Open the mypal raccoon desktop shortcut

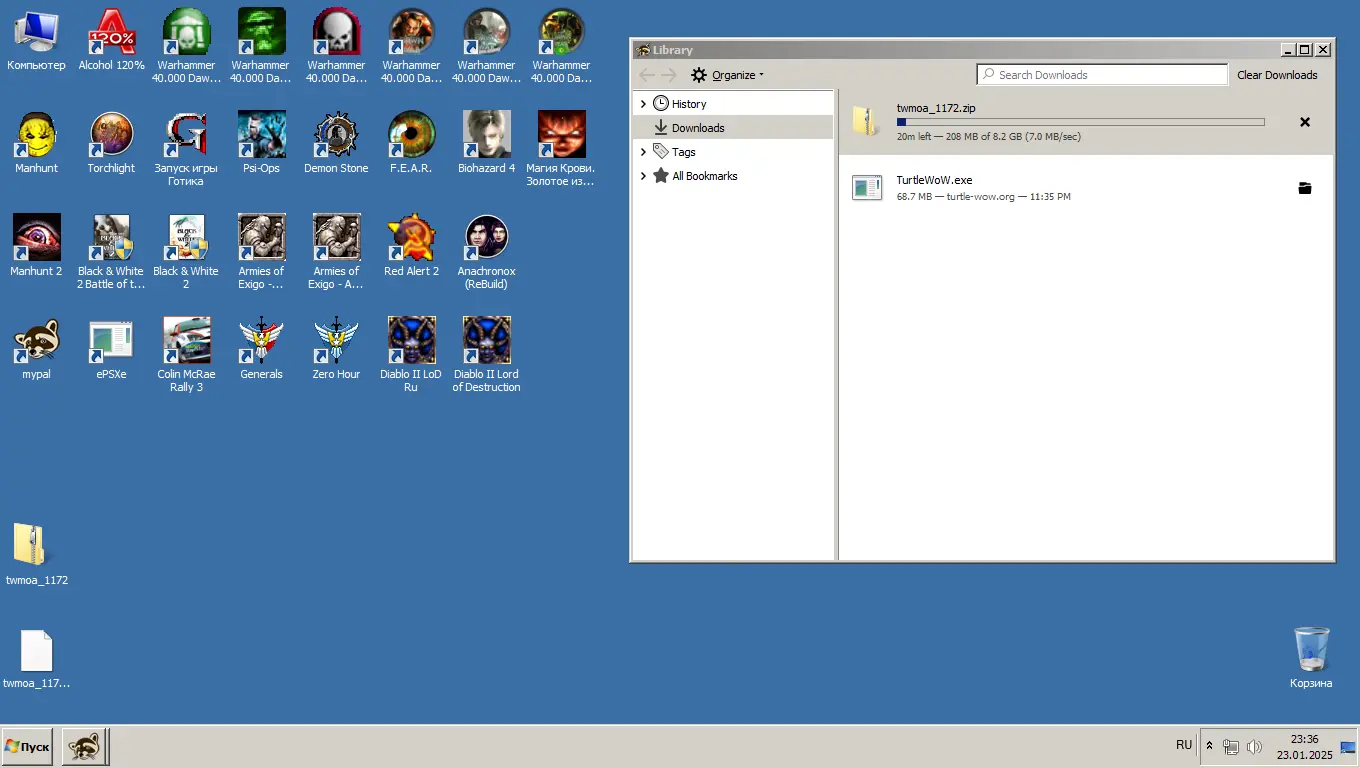point(36,349)
